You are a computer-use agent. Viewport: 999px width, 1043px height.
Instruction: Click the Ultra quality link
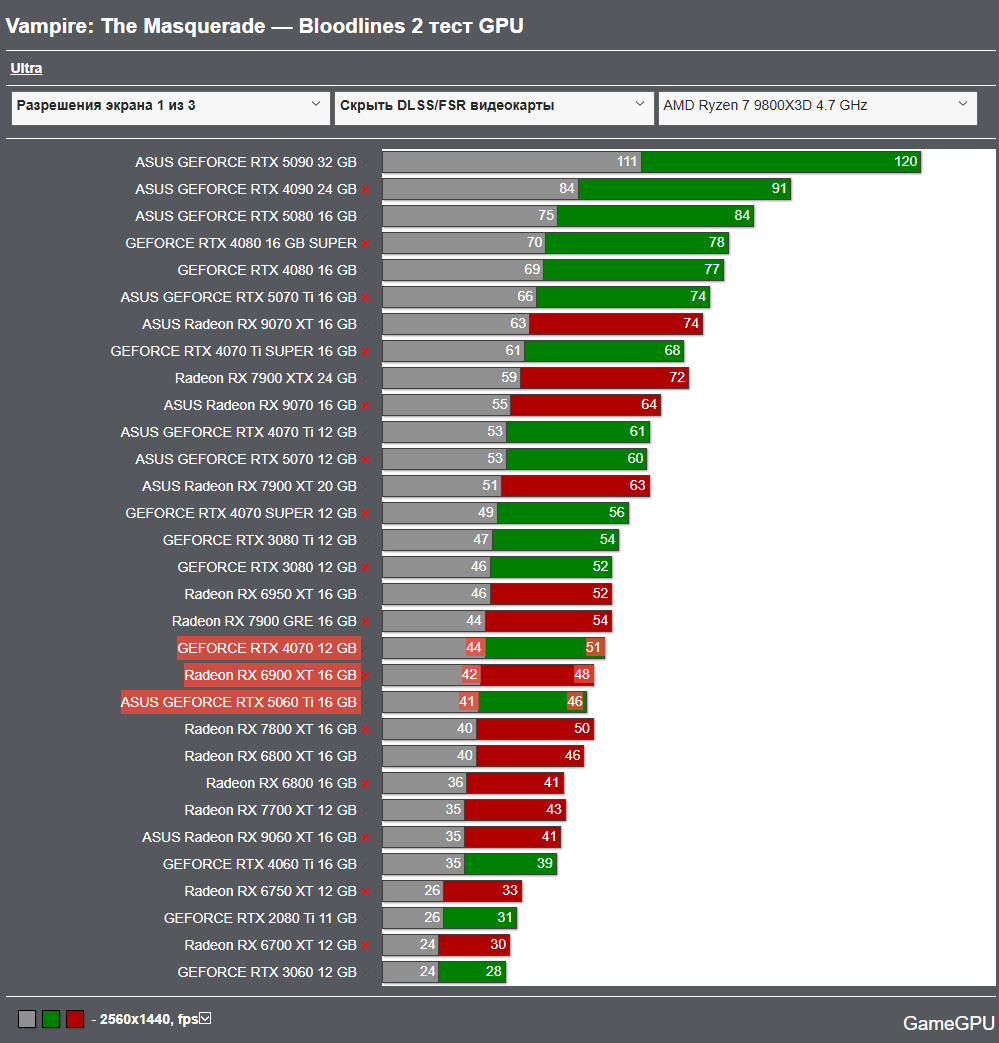26,68
